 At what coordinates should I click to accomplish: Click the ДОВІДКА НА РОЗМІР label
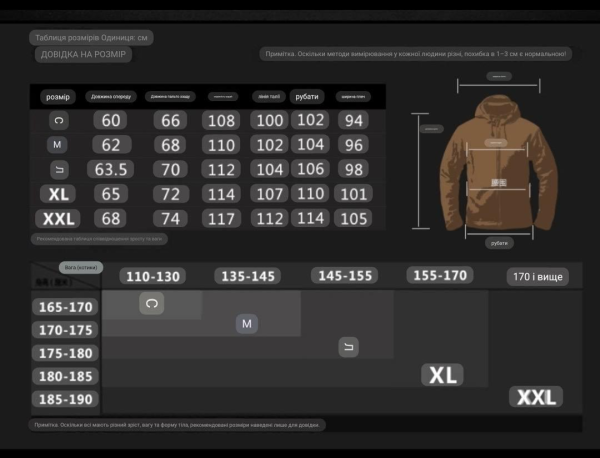[x=83, y=54]
